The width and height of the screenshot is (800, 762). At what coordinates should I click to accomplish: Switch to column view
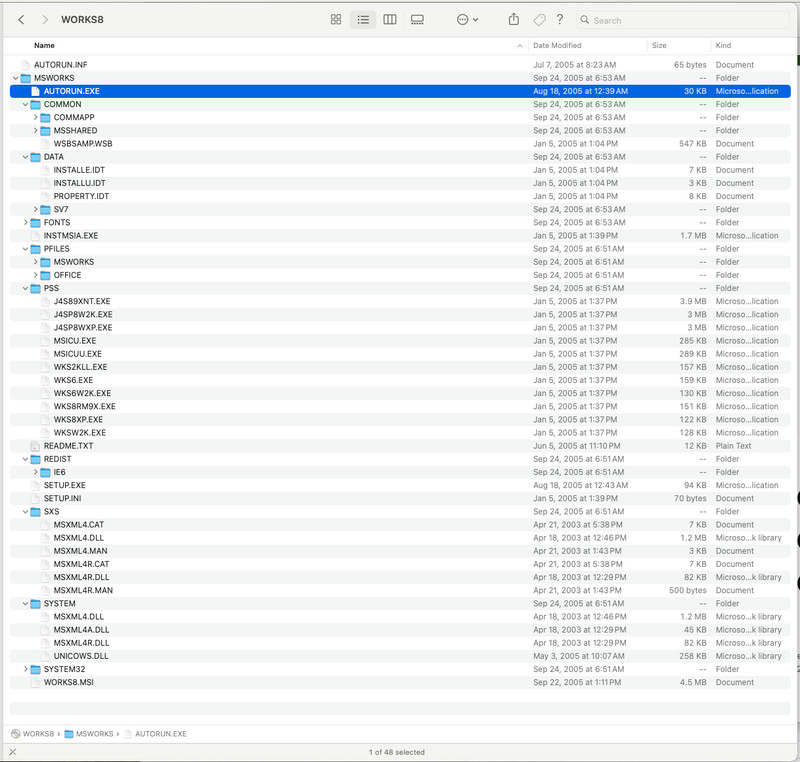coord(390,20)
